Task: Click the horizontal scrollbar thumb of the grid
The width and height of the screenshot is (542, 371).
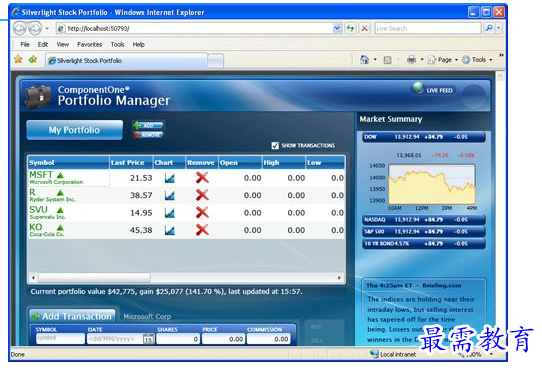Action: 94,278
